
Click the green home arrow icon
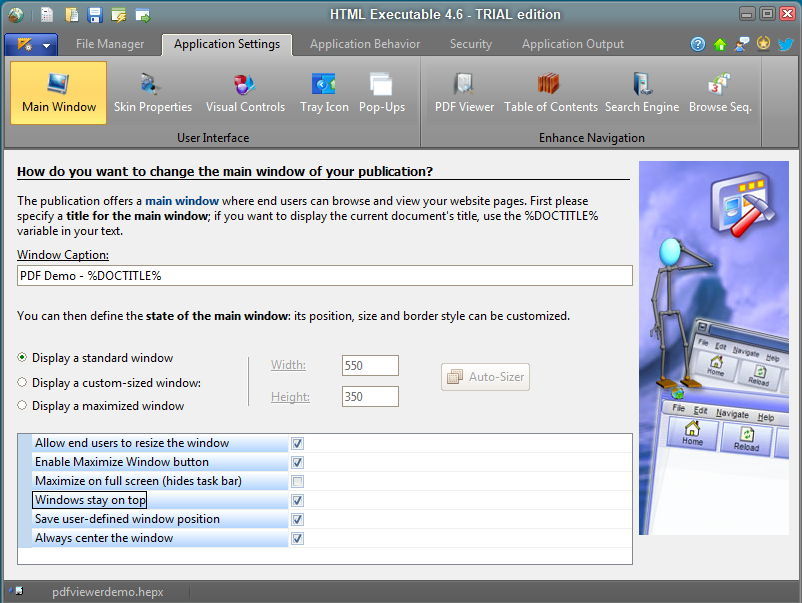[720, 44]
